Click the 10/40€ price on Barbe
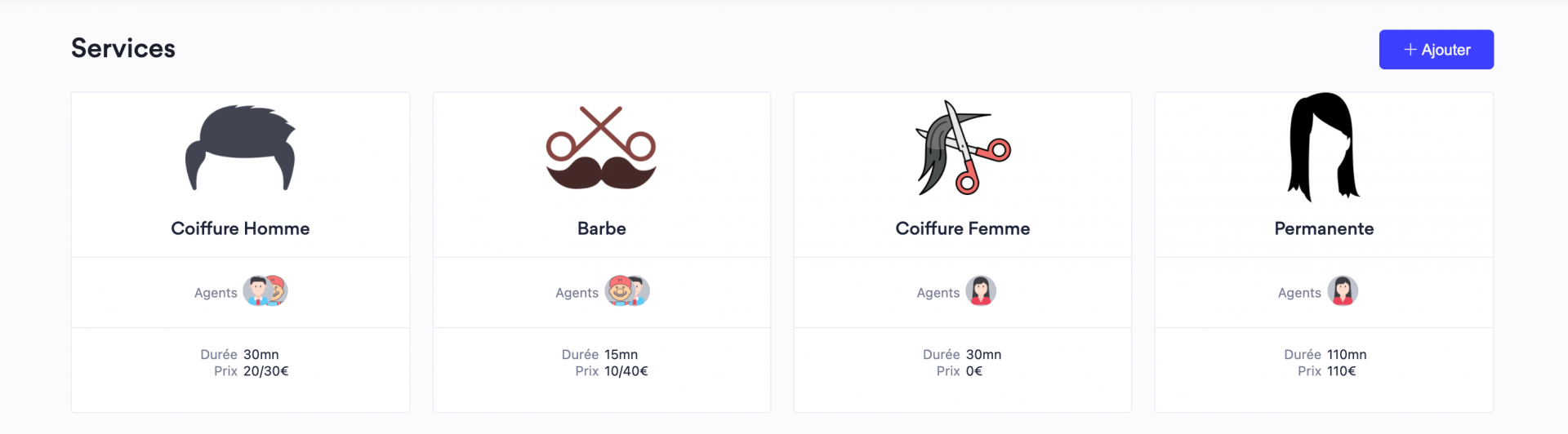 click(x=626, y=371)
